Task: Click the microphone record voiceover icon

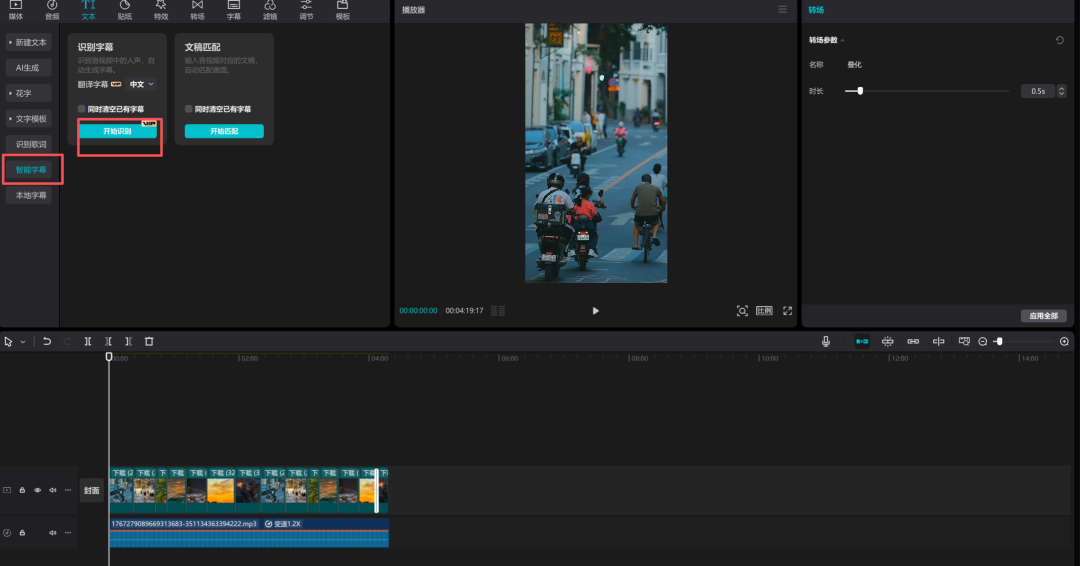Action: (x=826, y=341)
